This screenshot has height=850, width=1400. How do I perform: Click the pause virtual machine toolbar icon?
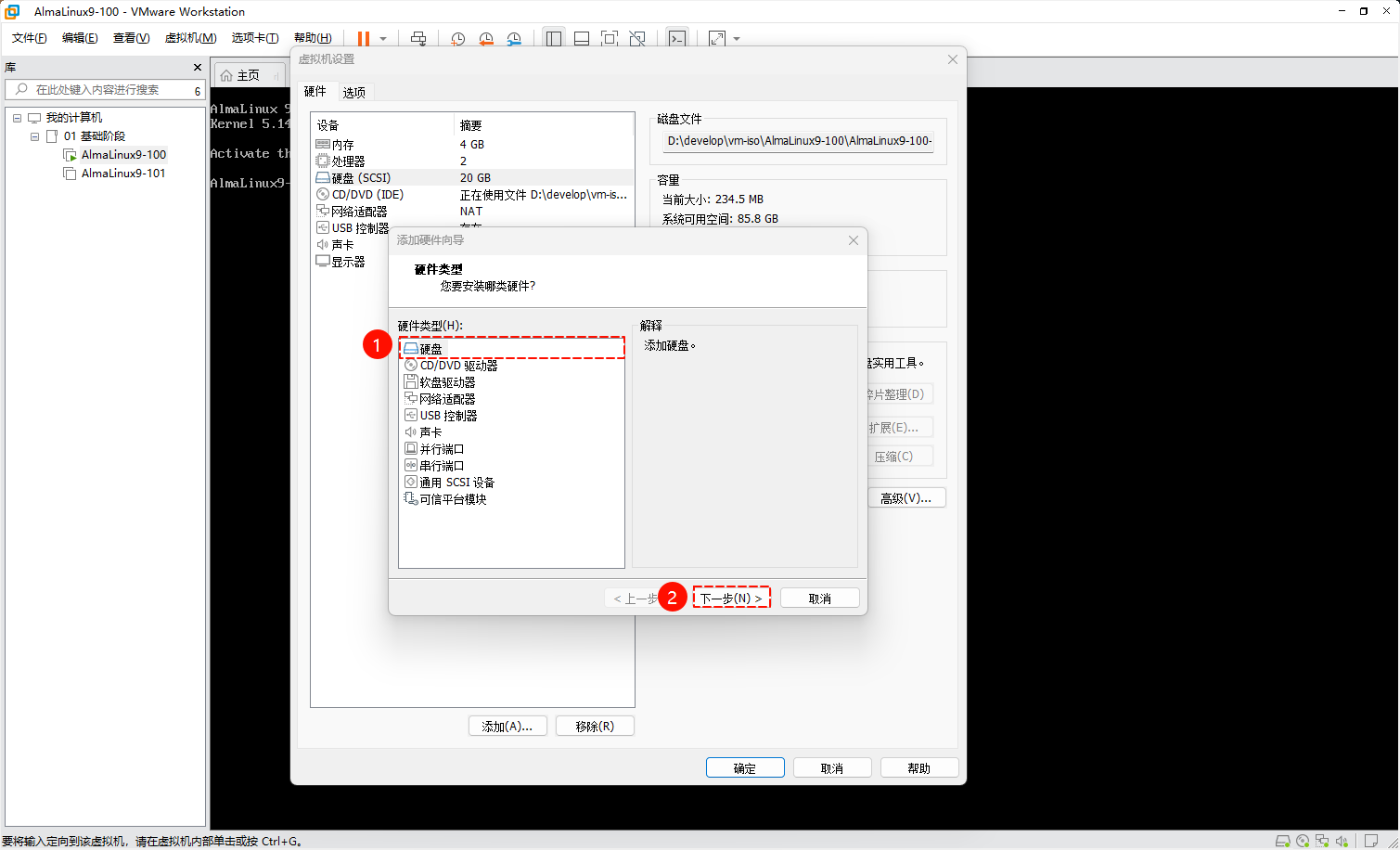[363, 38]
